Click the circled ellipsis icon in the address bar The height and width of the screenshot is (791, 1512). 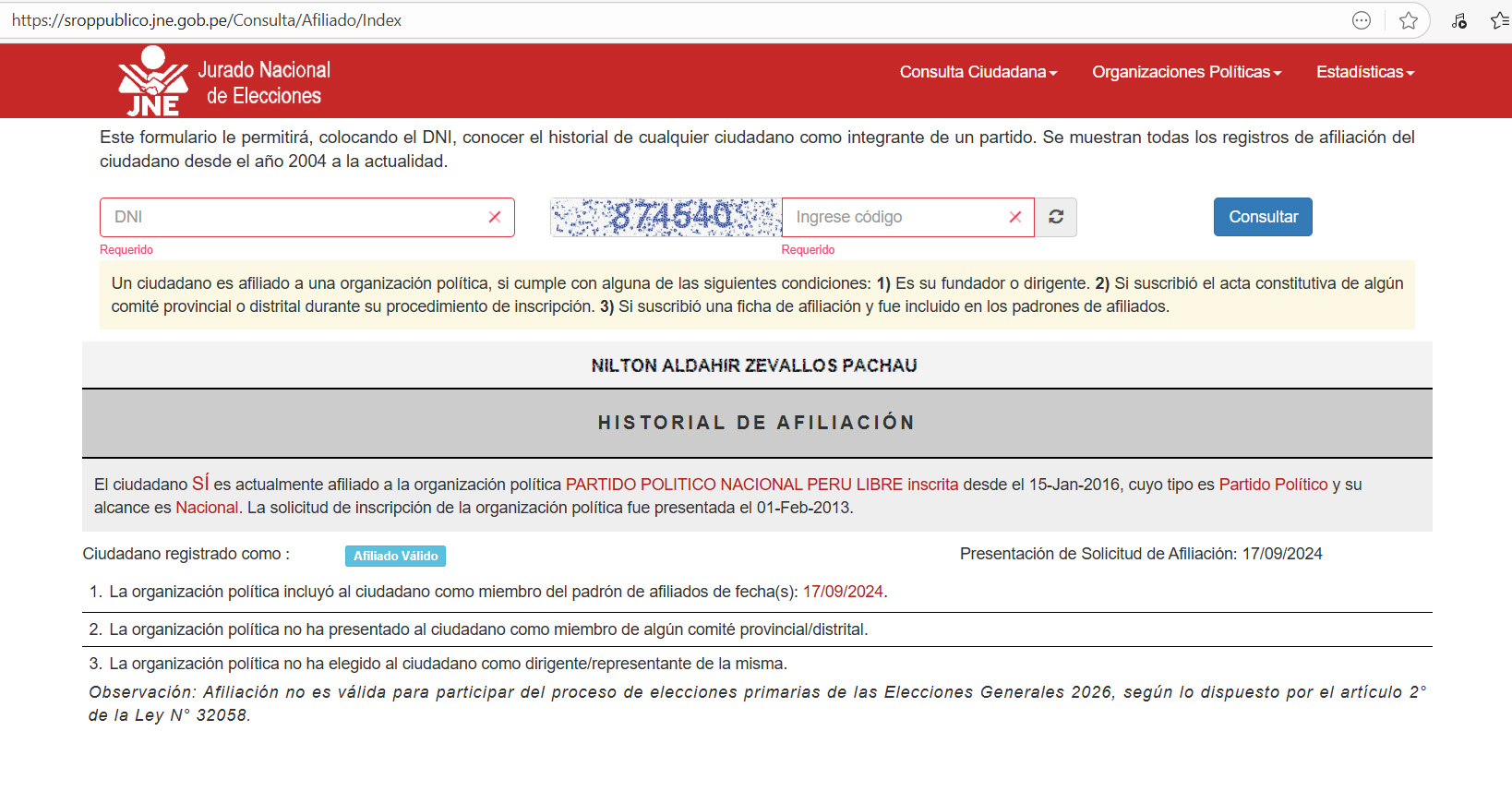tap(1362, 20)
